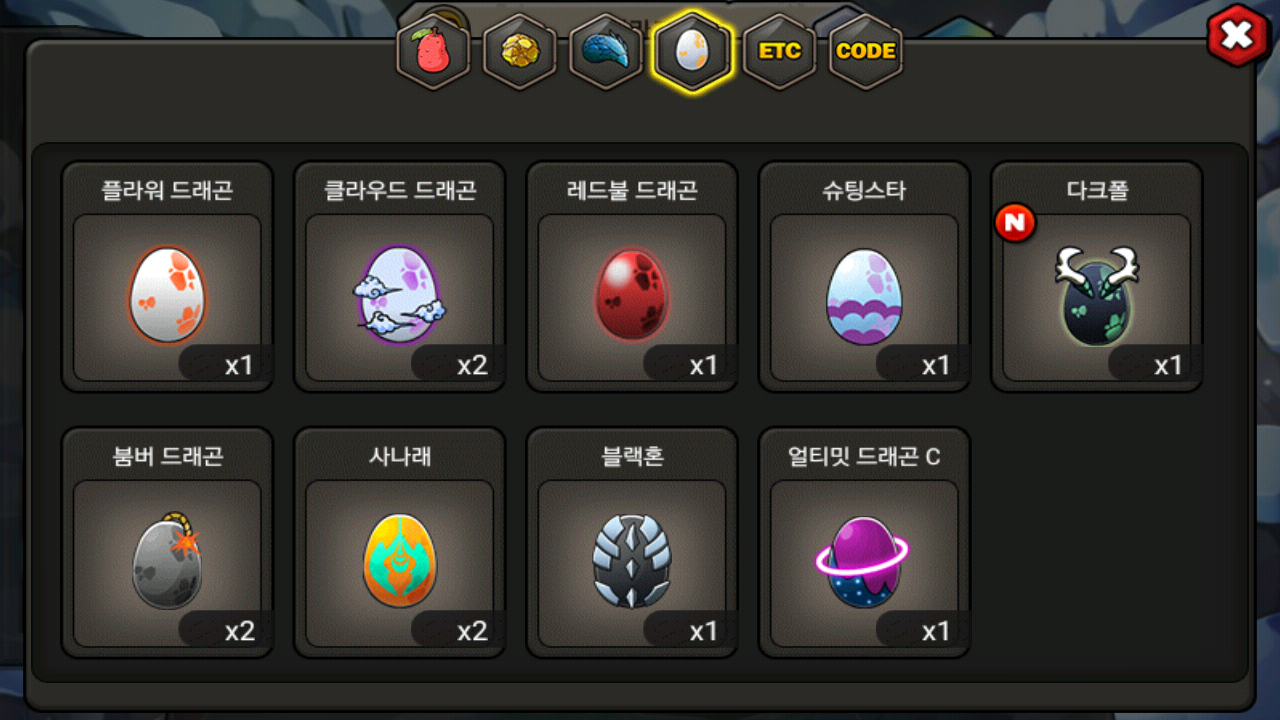Select the 붐버 드래곤 bomb egg

[167, 560]
